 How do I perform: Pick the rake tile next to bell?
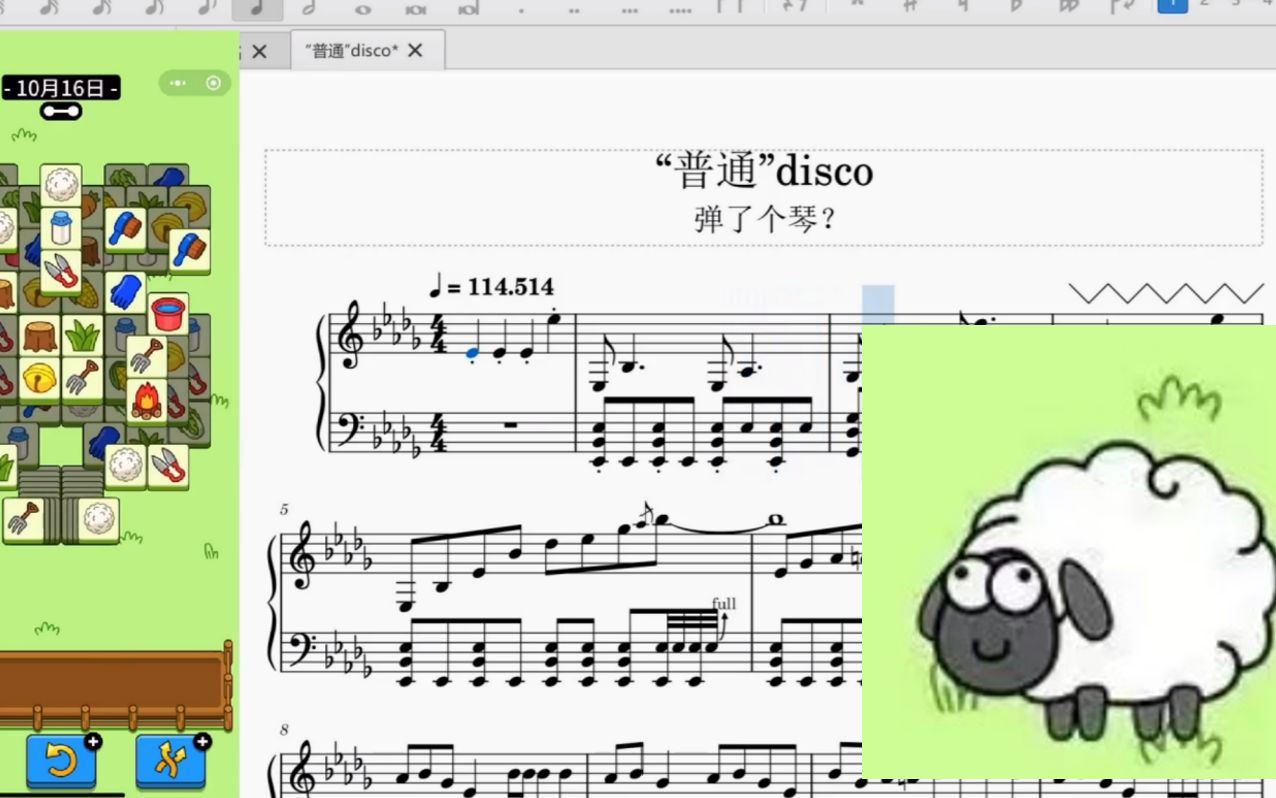pos(82,380)
